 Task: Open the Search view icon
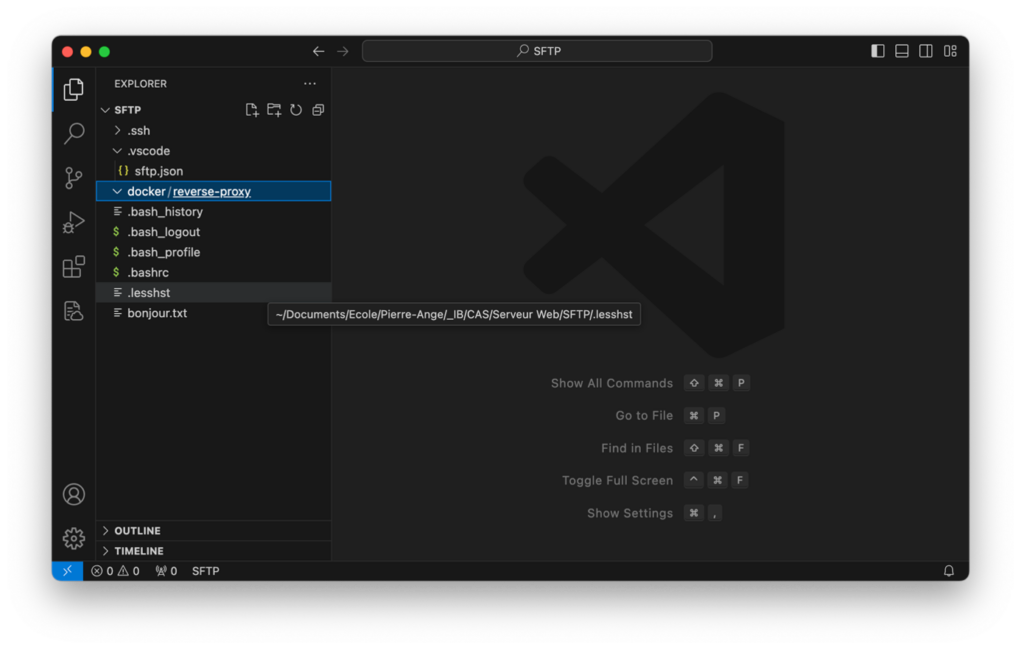74,134
